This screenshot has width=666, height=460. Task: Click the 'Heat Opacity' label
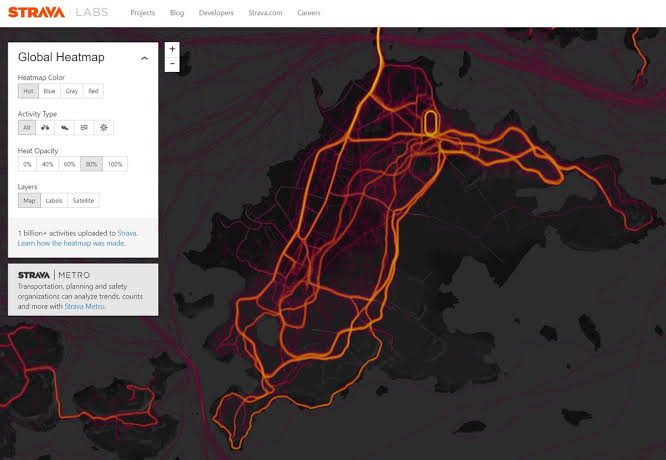coord(38,151)
